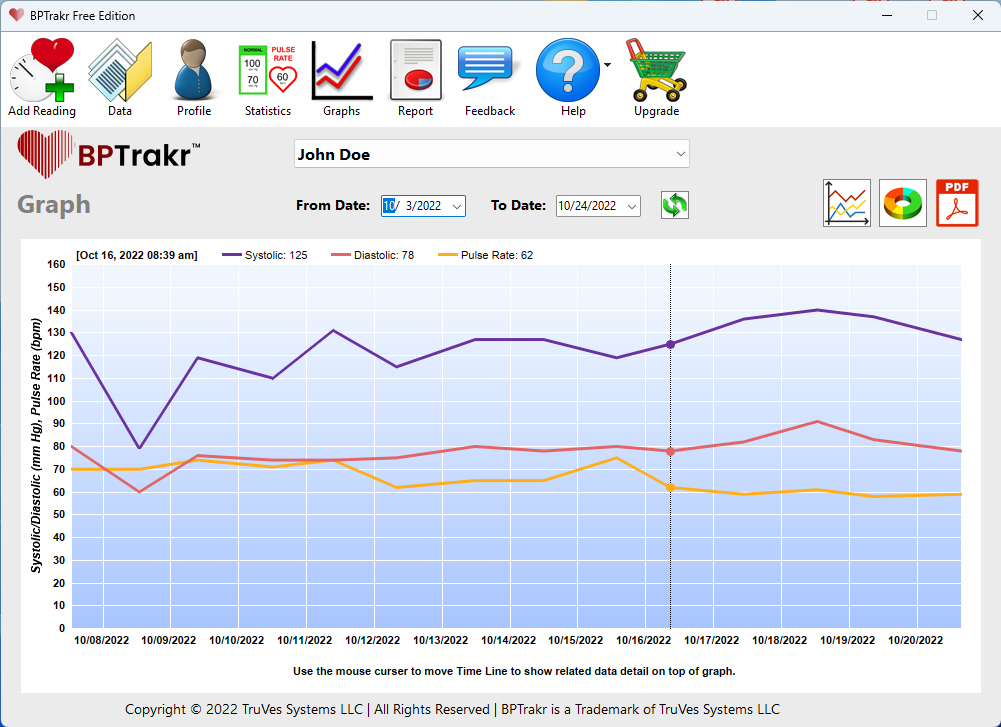Toggle the Diastolic series in the legend
The image size is (1001, 727).
[372, 255]
